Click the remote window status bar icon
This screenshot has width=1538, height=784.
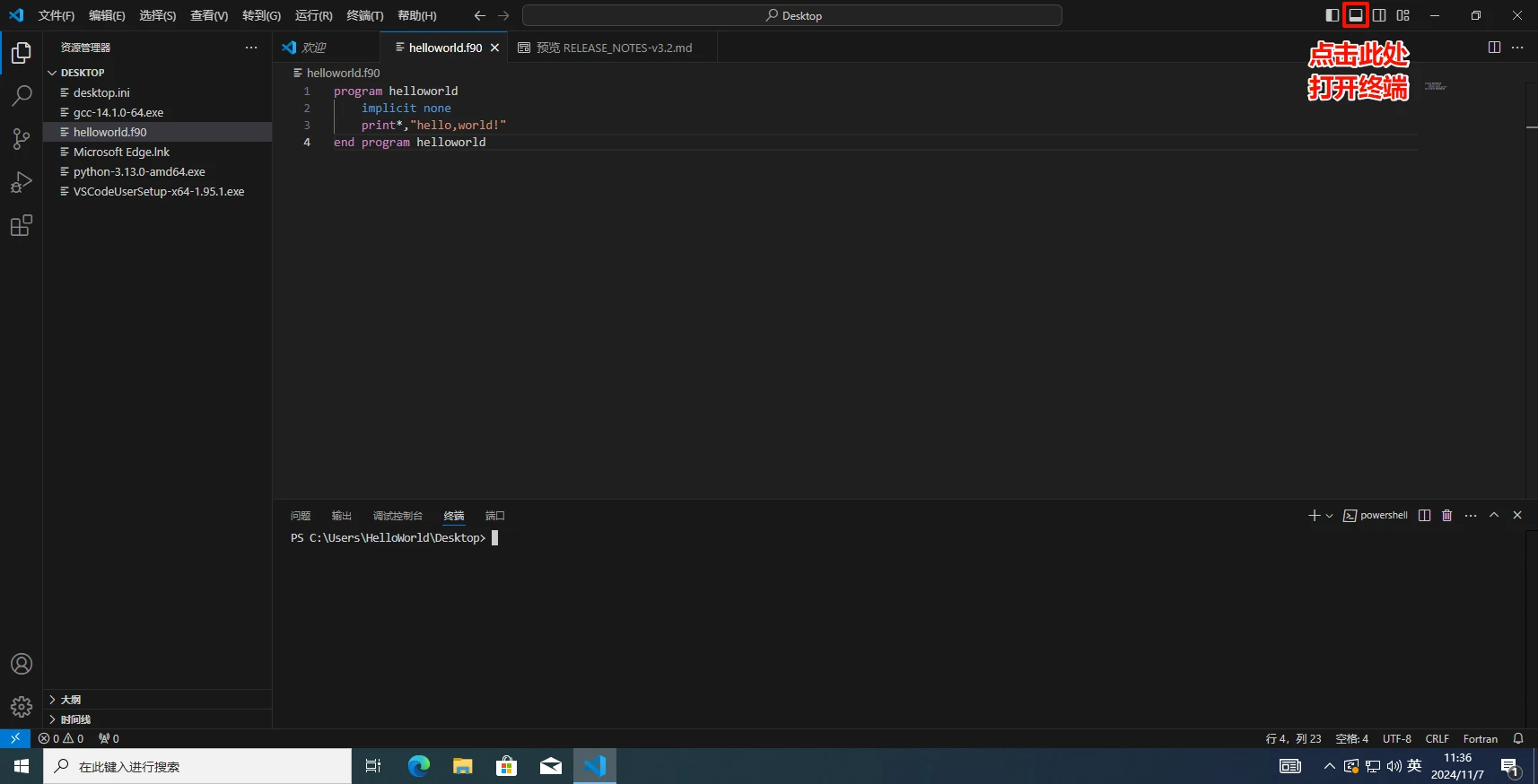(x=15, y=738)
